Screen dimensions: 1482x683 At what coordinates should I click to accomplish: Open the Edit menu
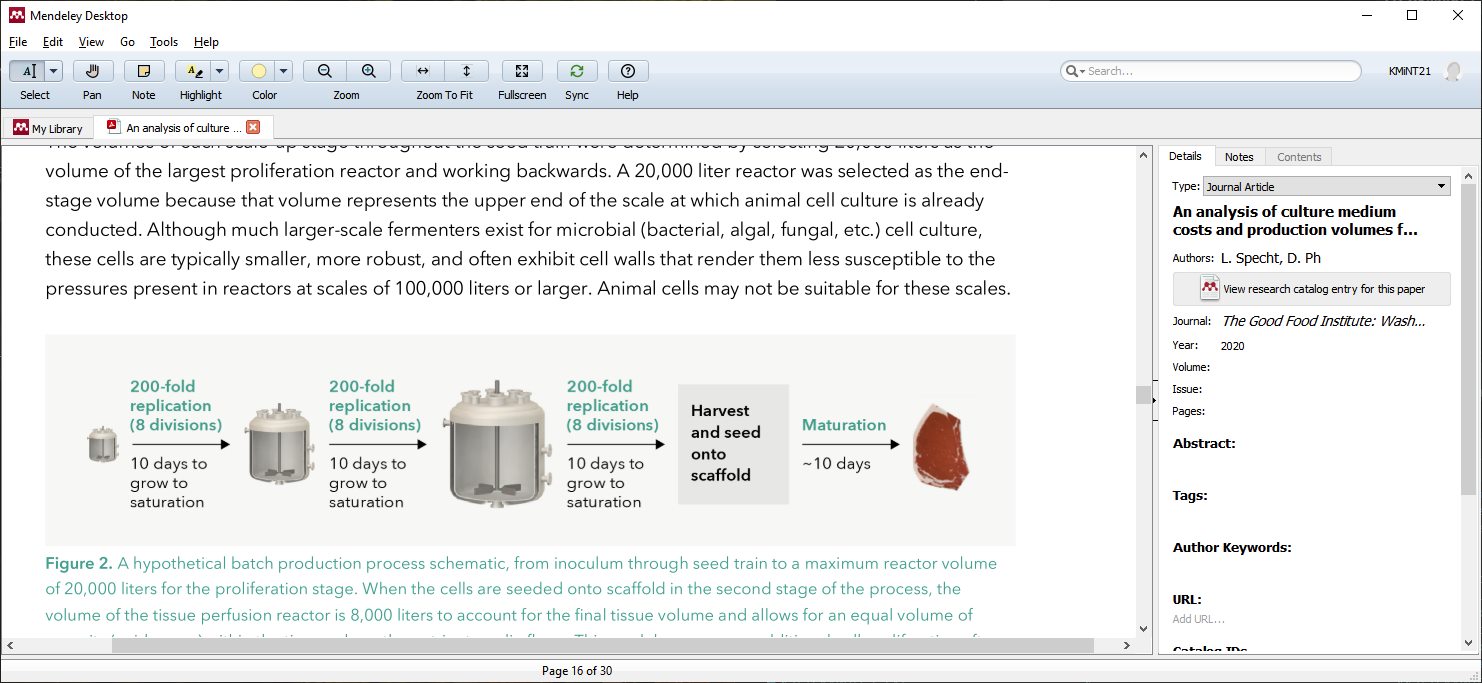click(x=53, y=42)
